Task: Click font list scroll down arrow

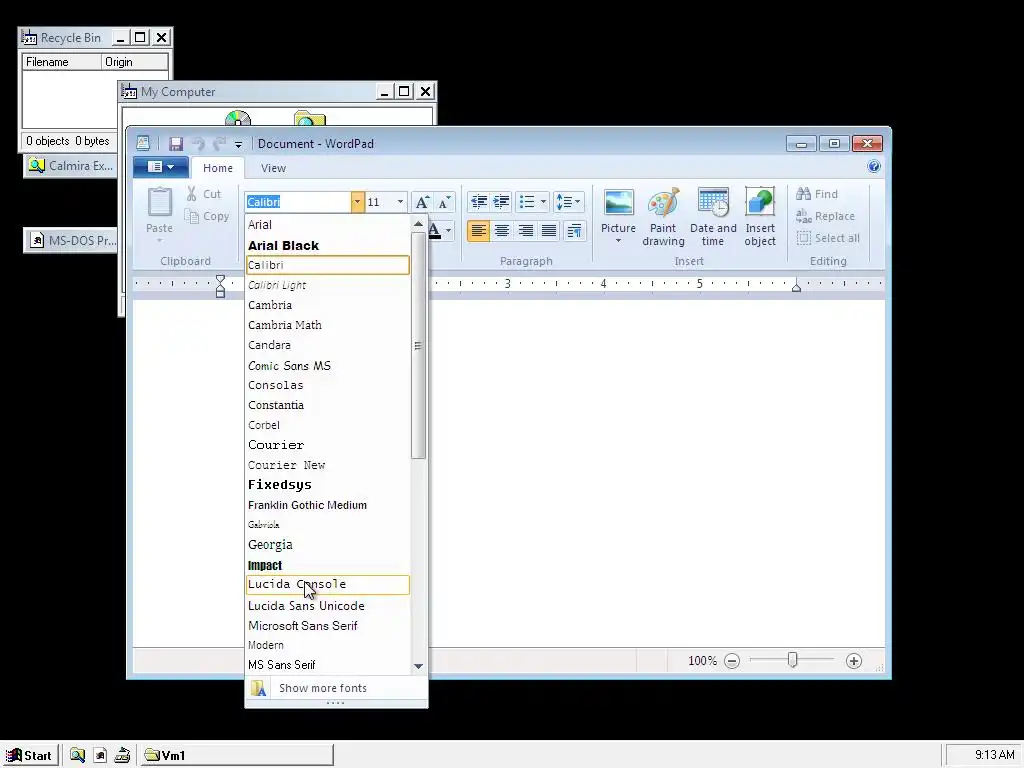Action: (x=419, y=666)
